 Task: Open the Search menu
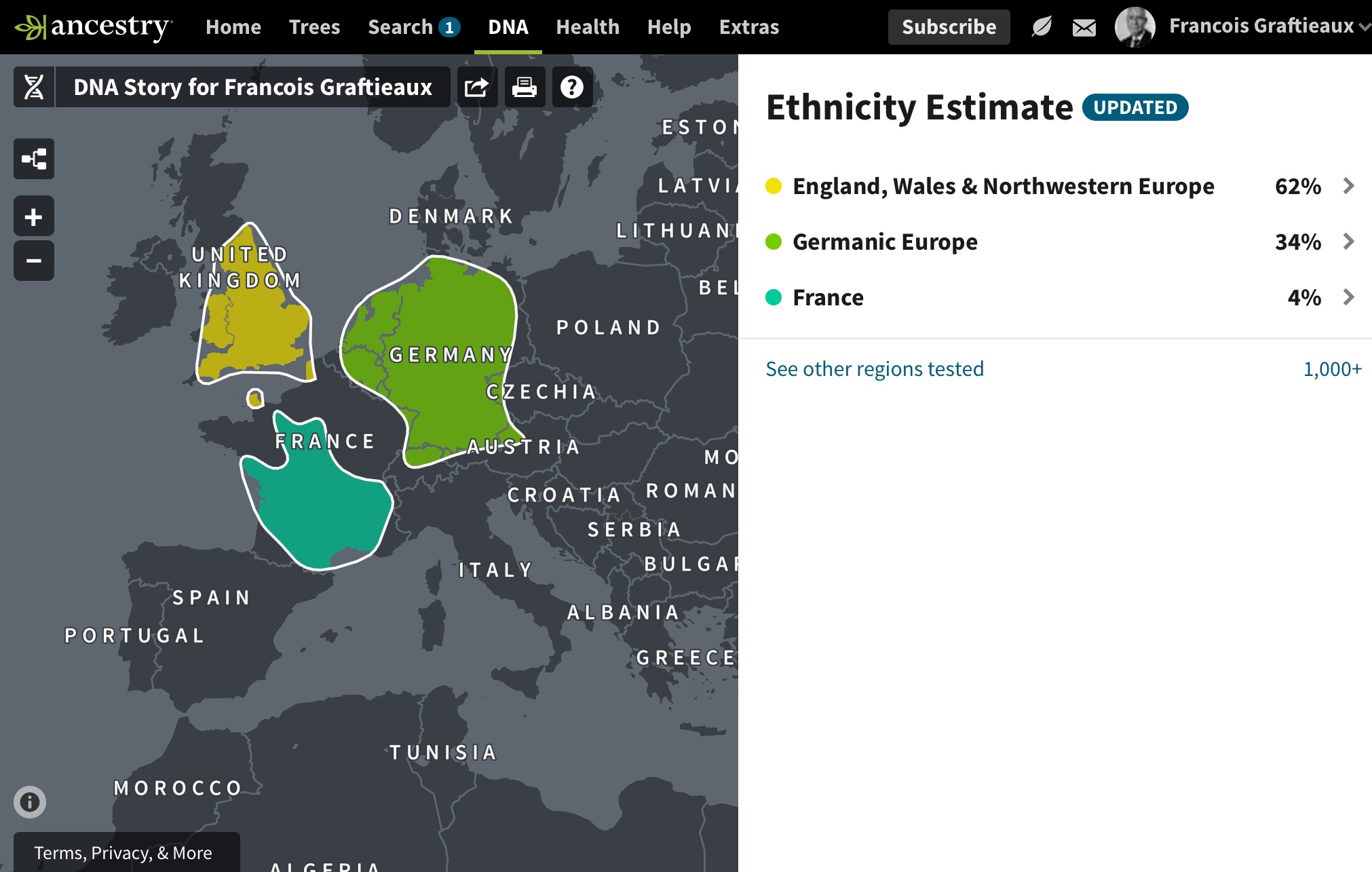click(x=400, y=27)
